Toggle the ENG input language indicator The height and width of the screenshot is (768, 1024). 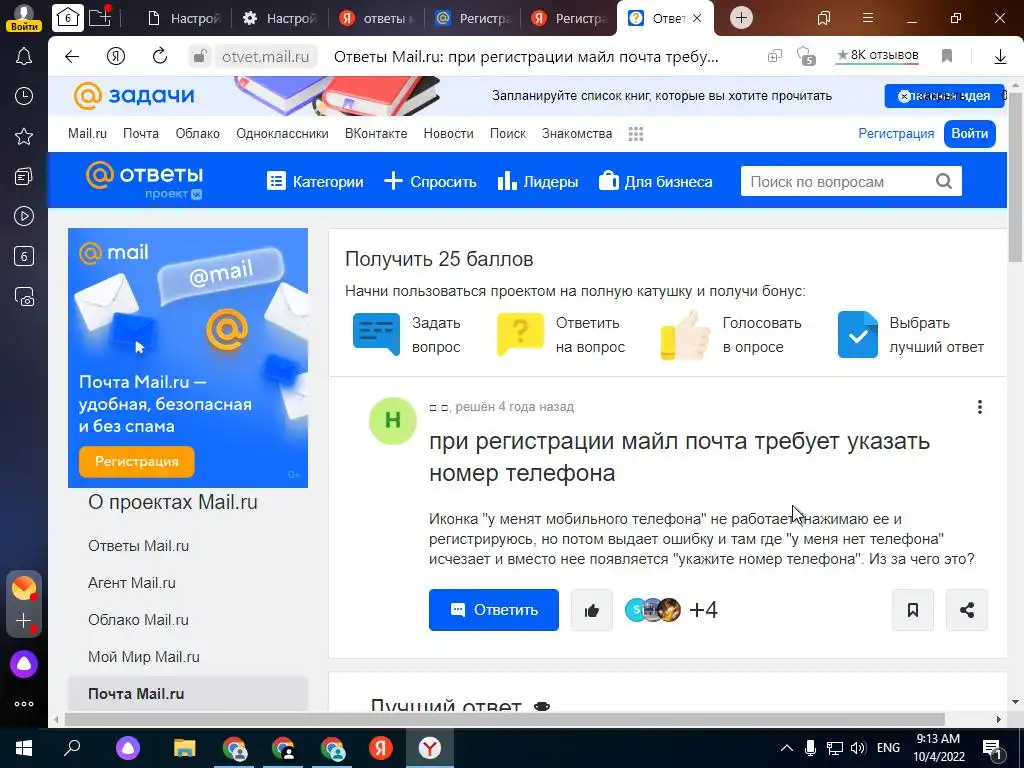click(x=888, y=748)
